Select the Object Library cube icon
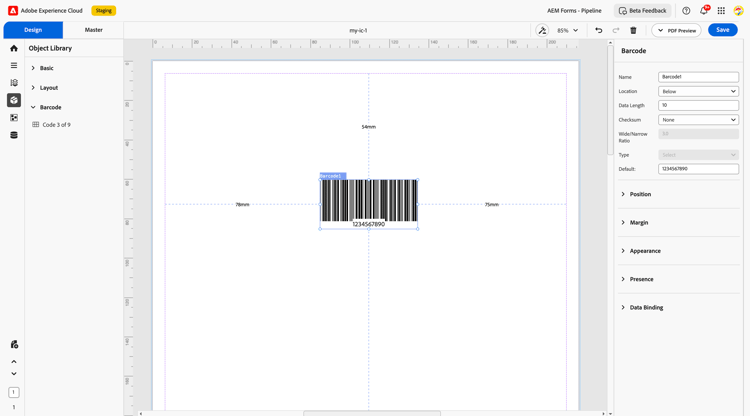Image resolution: width=750 pixels, height=416 pixels. point(14,100)
